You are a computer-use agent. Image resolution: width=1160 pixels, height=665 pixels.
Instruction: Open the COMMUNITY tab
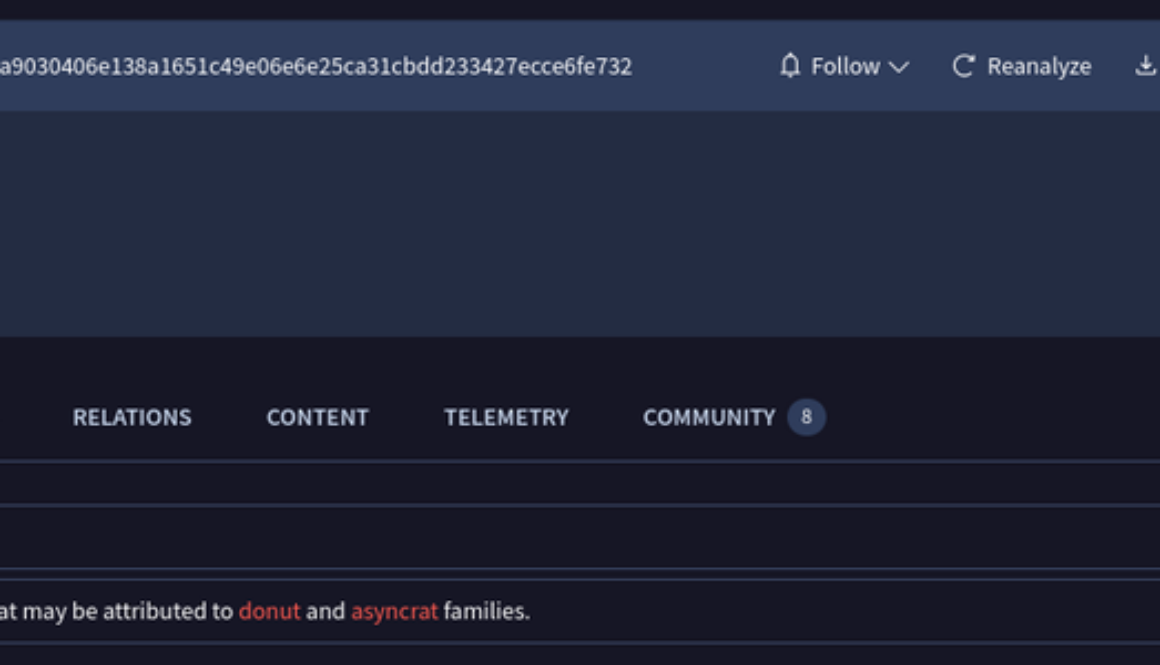710,417
